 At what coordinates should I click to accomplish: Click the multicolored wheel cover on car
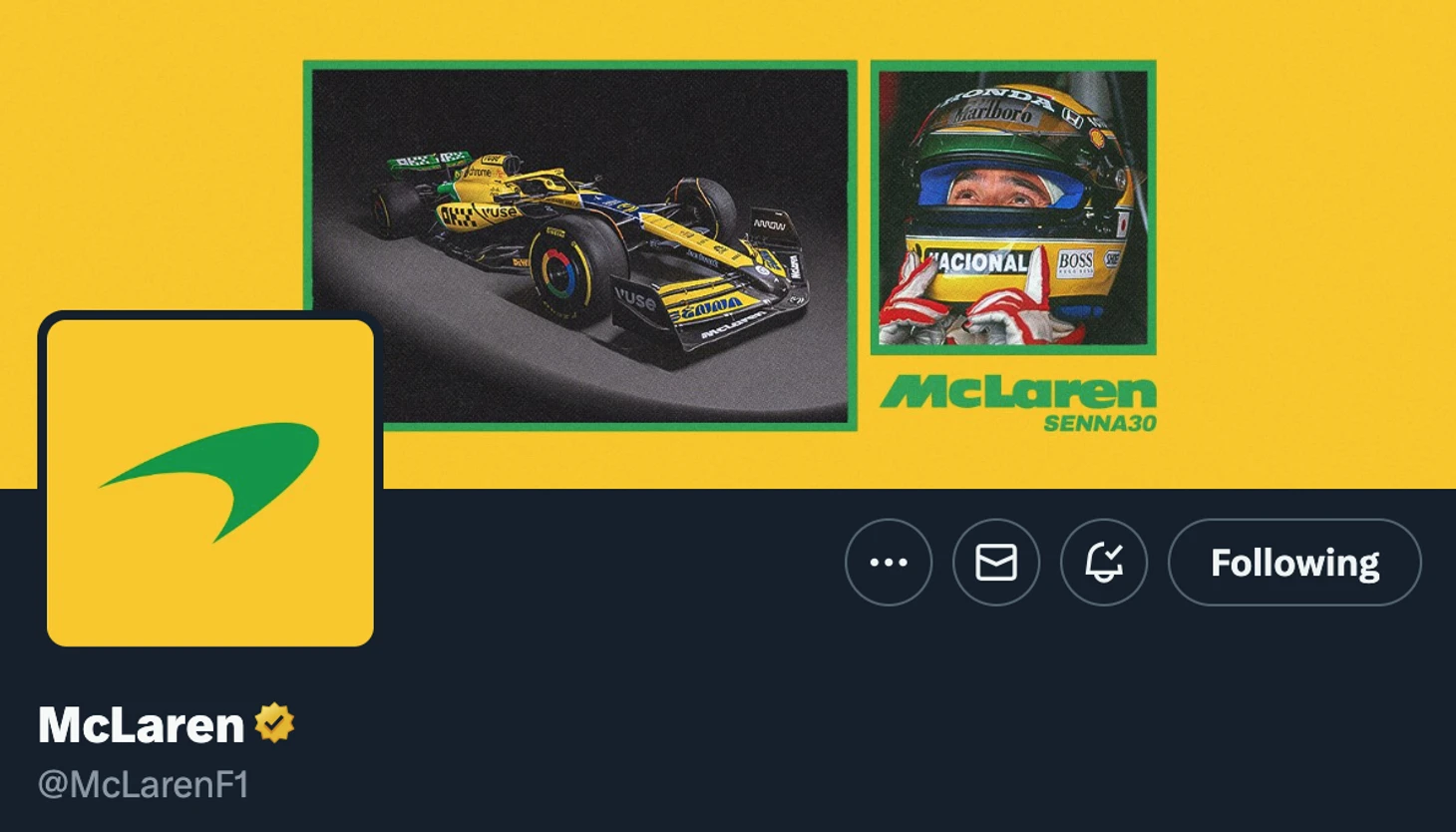tap(558, 269)
